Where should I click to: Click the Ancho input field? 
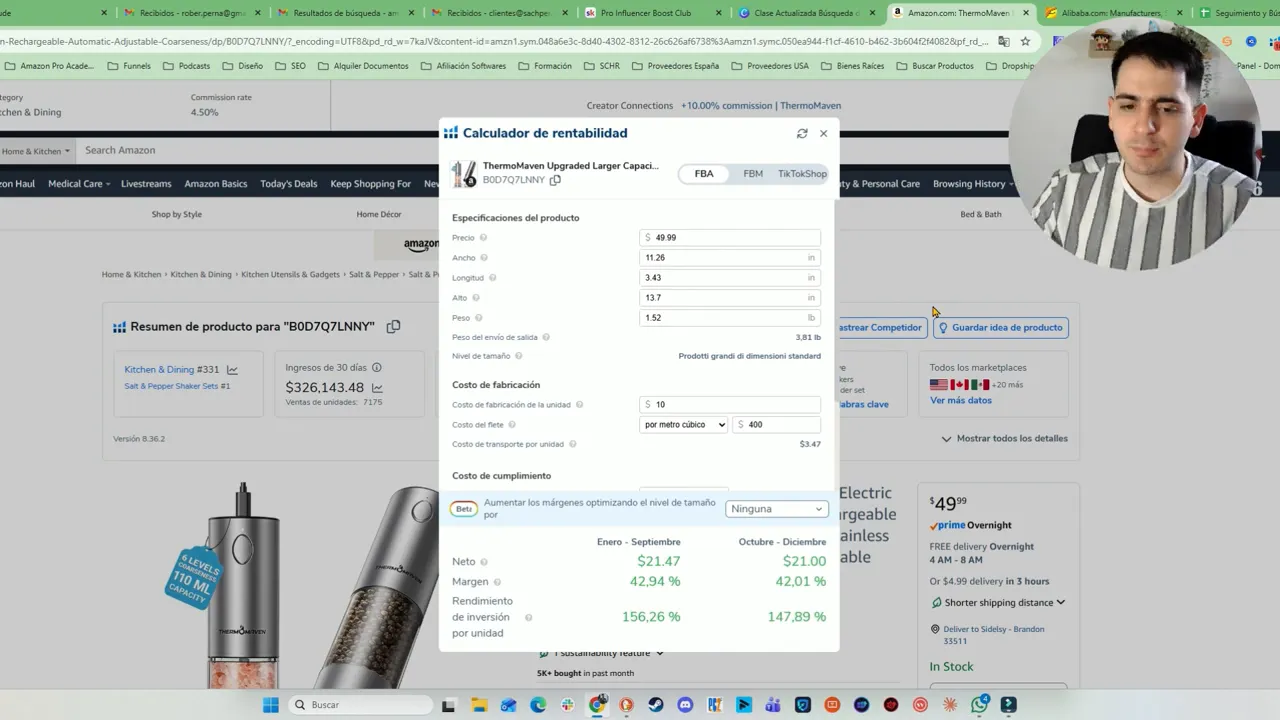730,258
